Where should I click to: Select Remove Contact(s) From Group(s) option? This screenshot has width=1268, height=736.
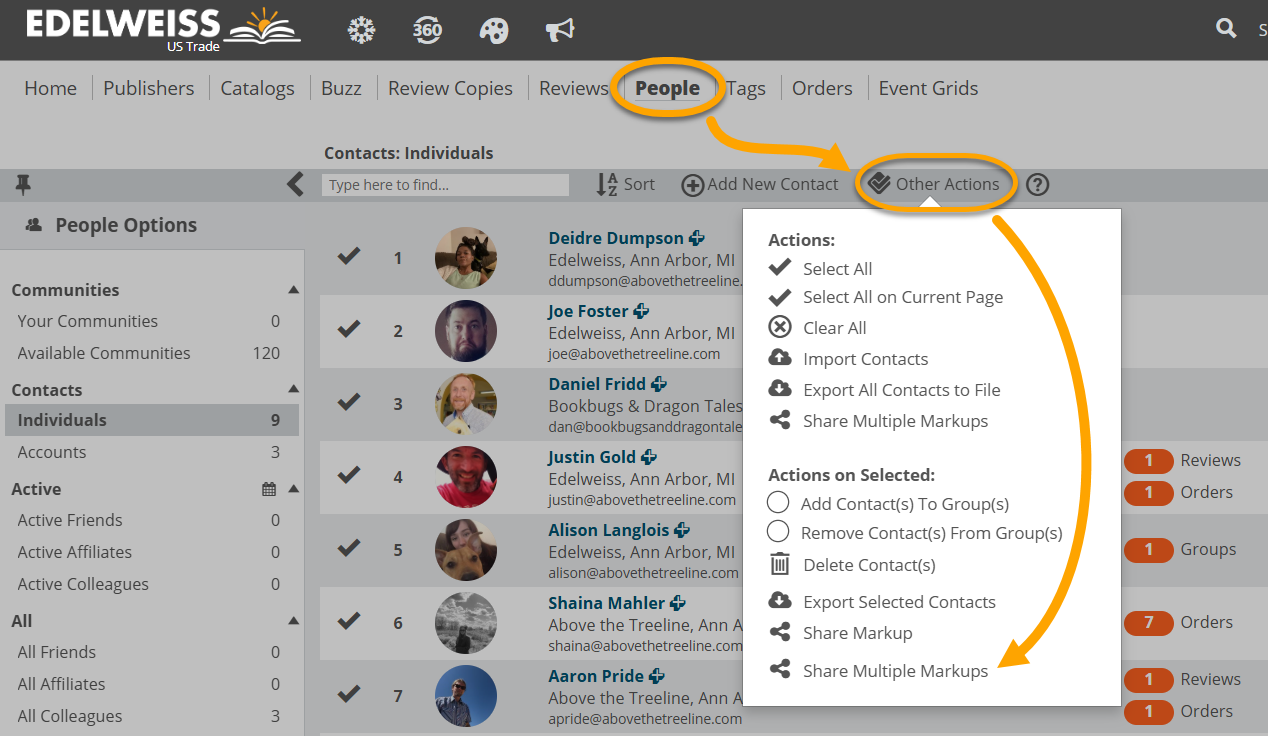(x=915, y=533)
